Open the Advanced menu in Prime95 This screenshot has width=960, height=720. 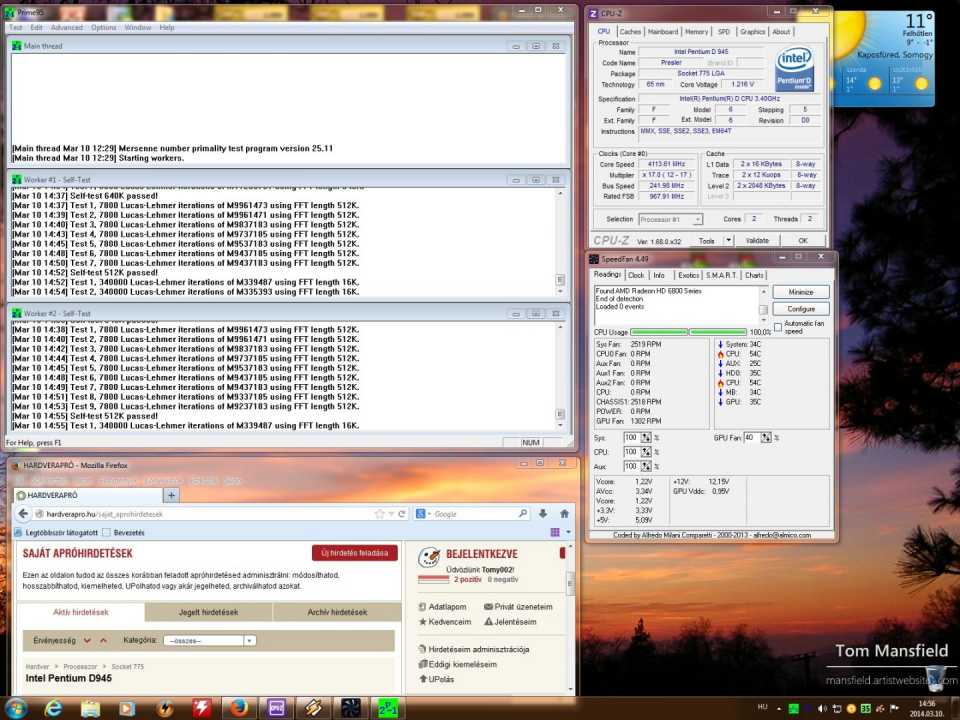point(67,28)
